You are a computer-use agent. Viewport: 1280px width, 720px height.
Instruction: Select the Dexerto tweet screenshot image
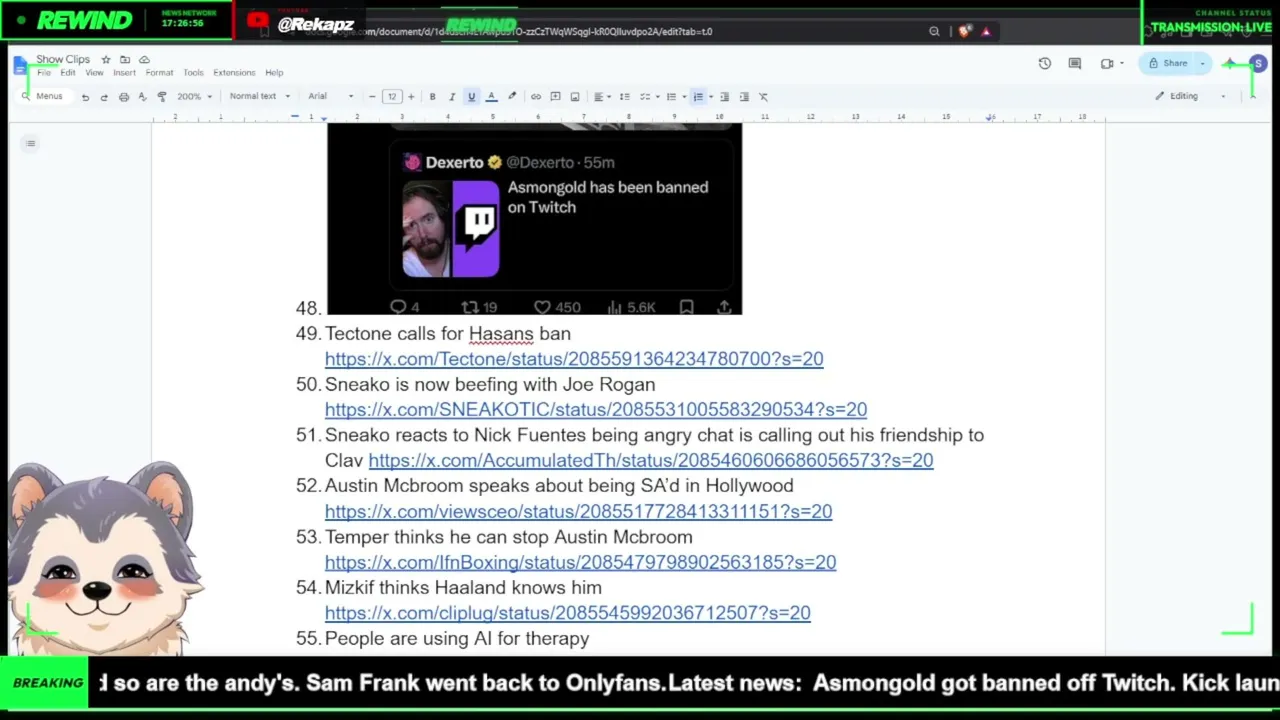(x=535, y=219)
